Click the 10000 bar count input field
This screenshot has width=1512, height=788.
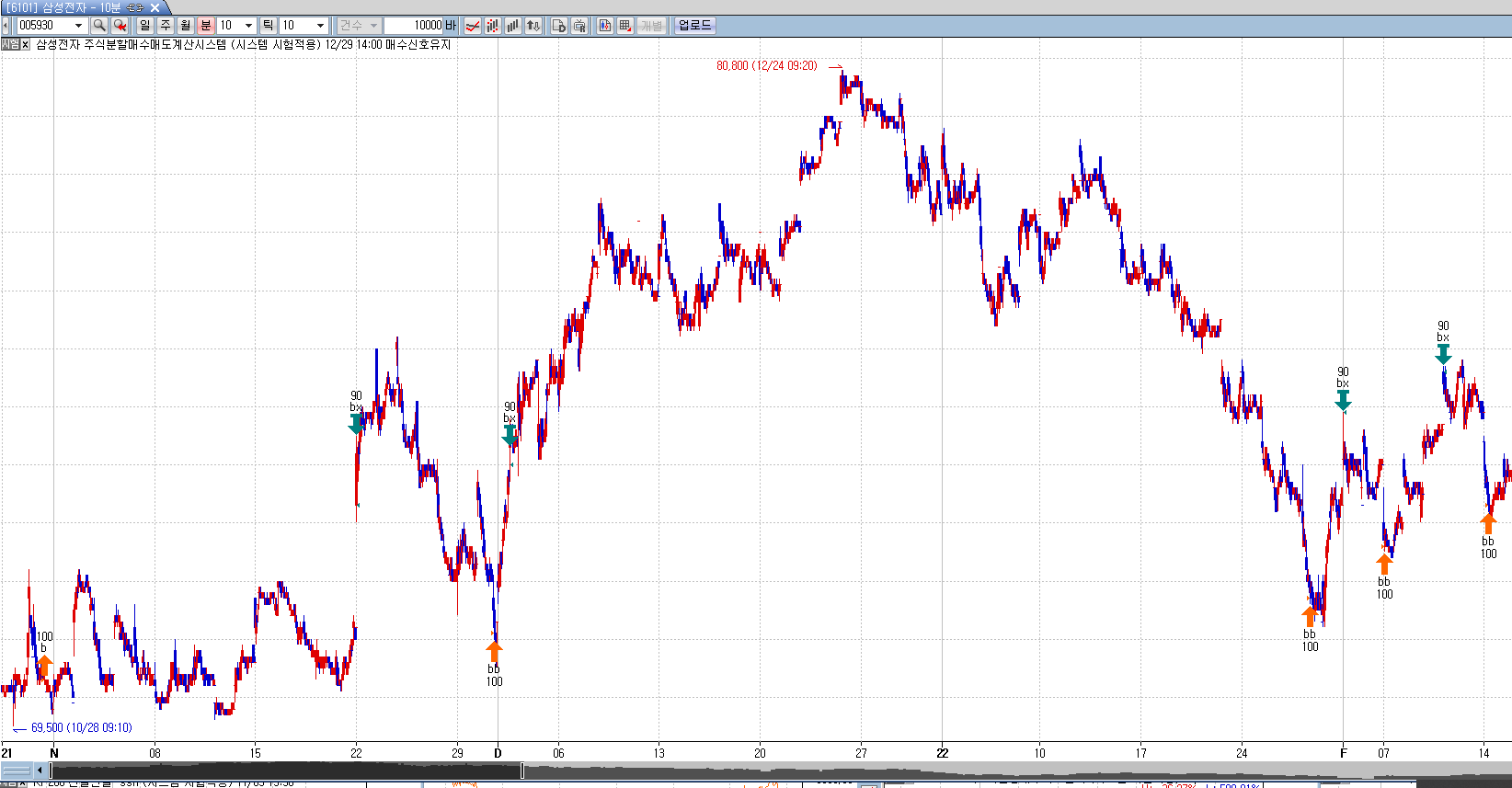click(x=414, y=26)
